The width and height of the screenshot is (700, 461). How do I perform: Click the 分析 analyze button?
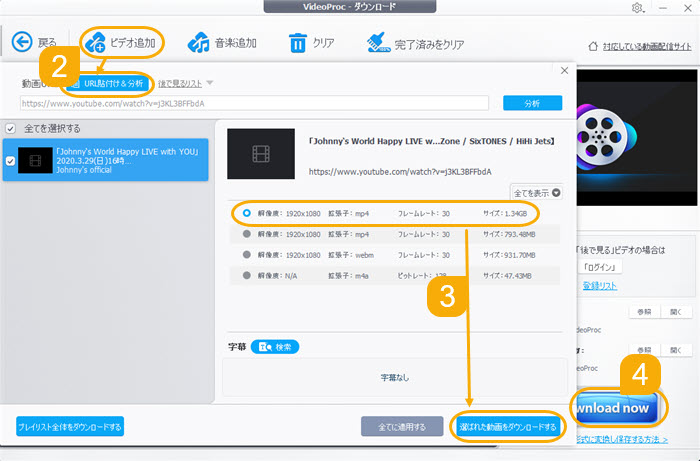532,103
